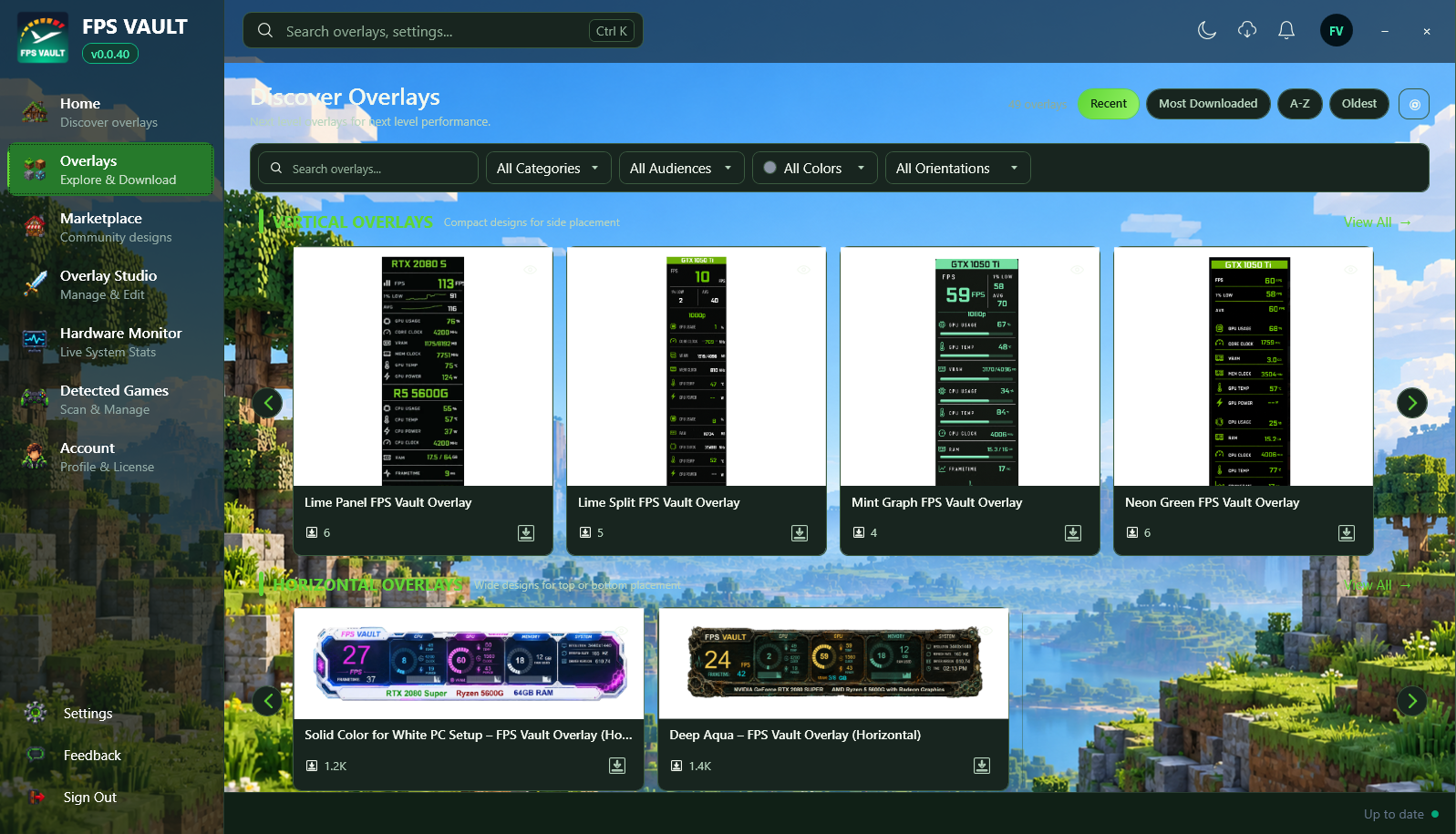Download the Solid Color White PC overlay
This screenshot has width=1456, height=834.
point(617,766)
